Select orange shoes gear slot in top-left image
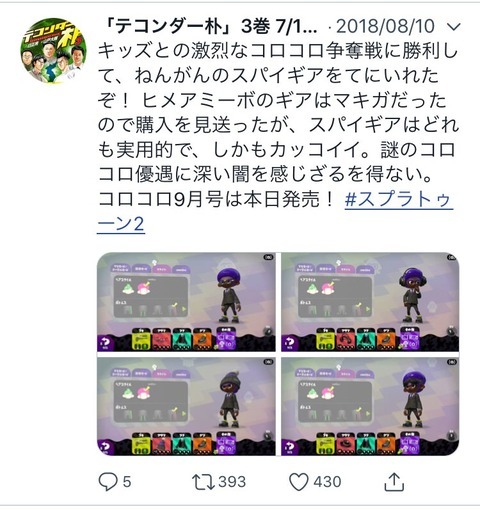Viewport: 480px width, 510px height. tap(202, 339)
